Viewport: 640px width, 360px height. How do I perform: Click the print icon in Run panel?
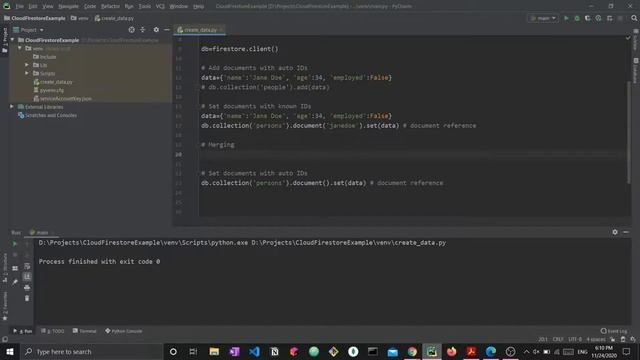(27, 287)
